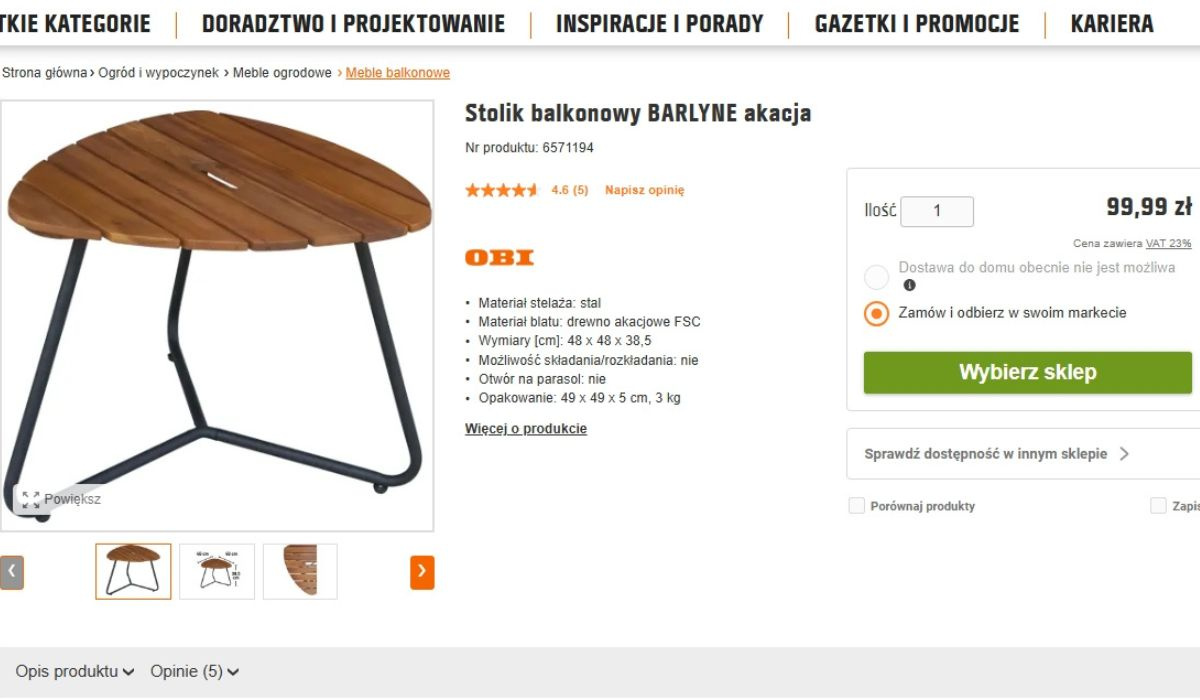The height and width of the screenshot is (700, 1200).
Task: Click the Wybierz sklep button
Action: 1028,373
